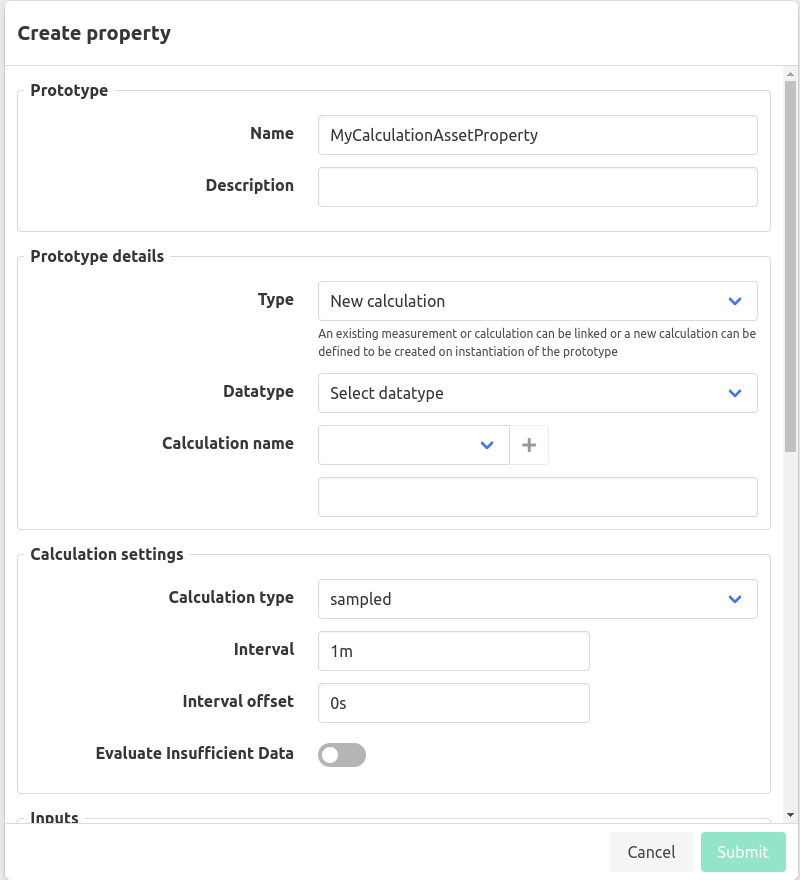Click the help text about linking existing measurement
This screenshot has height=880, width=800.
537,342
